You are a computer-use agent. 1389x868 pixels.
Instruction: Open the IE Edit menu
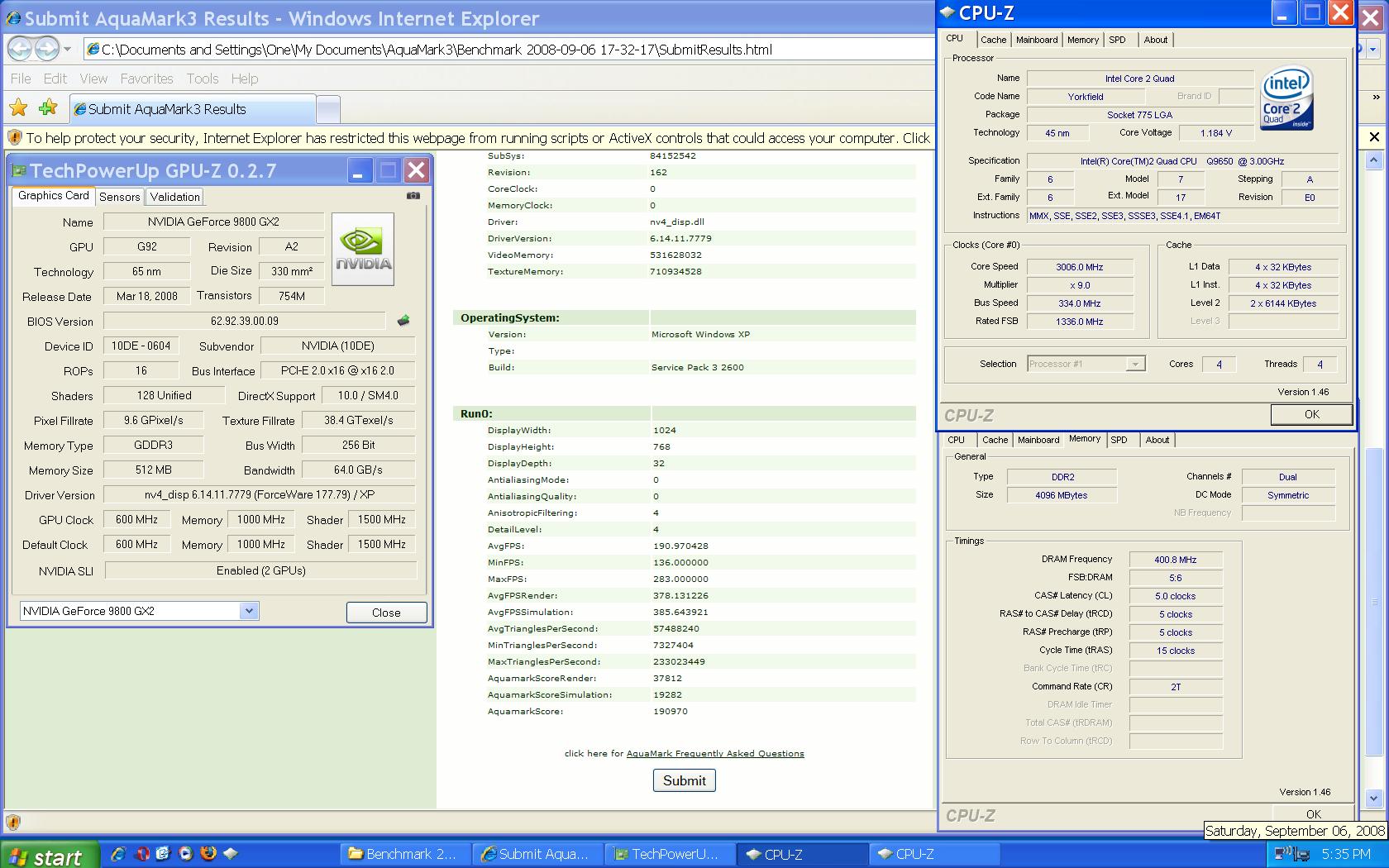(x=55, y=79)
